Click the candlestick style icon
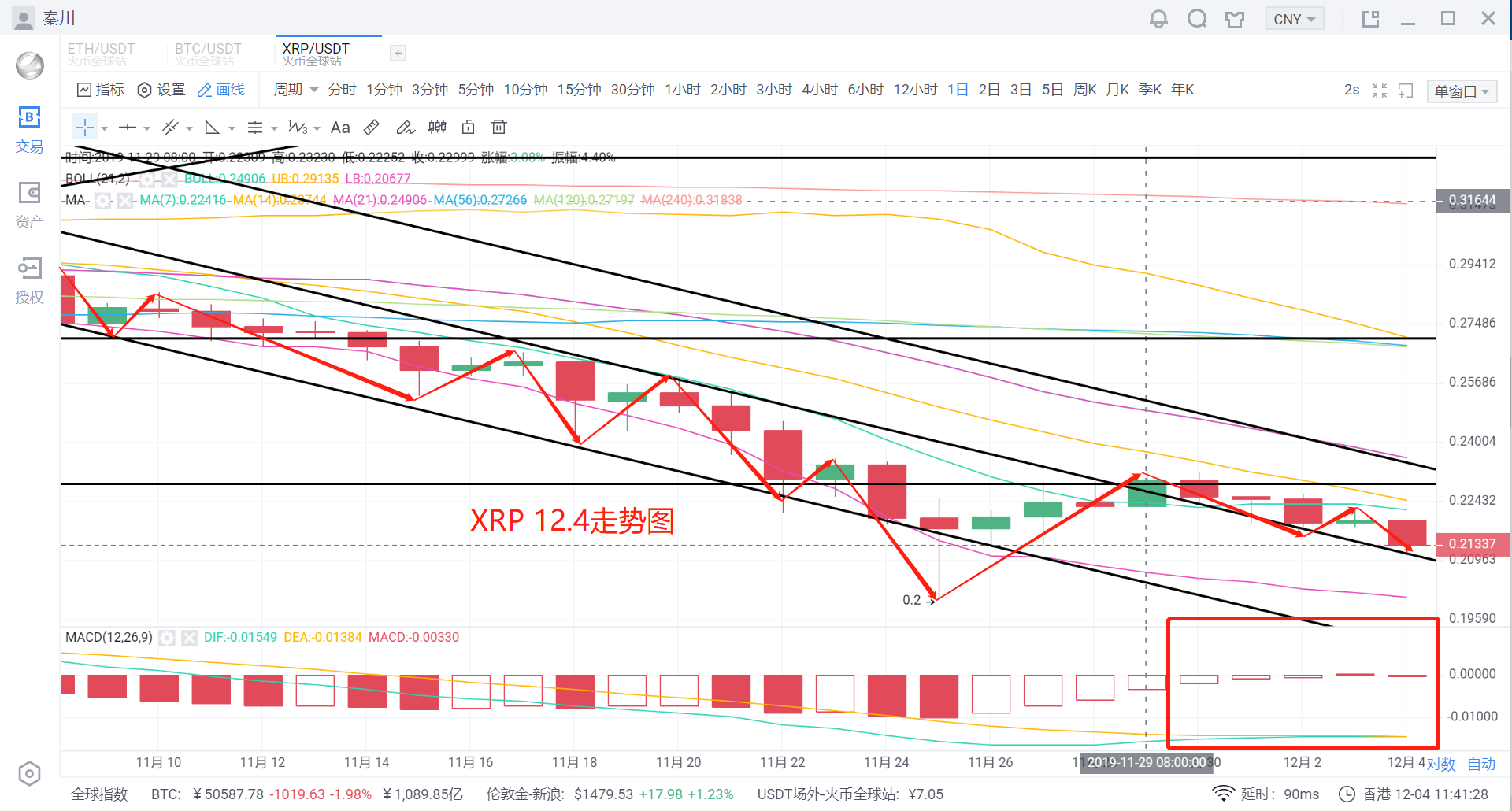The height and width of the screenshot is (811, 1512). pyautogui.click(x=437, y=127)
